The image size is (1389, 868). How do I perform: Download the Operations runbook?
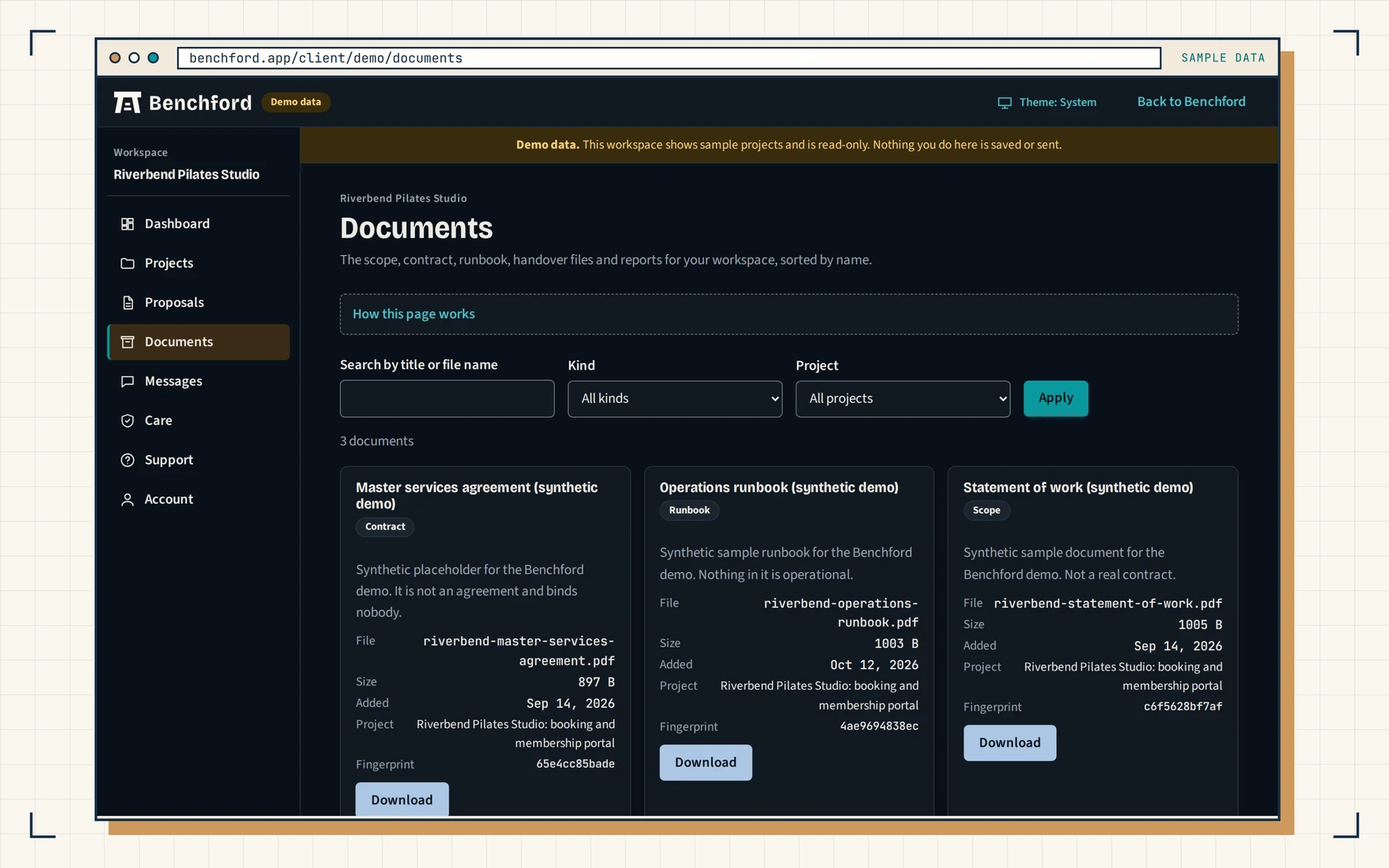tap(705, 762)
